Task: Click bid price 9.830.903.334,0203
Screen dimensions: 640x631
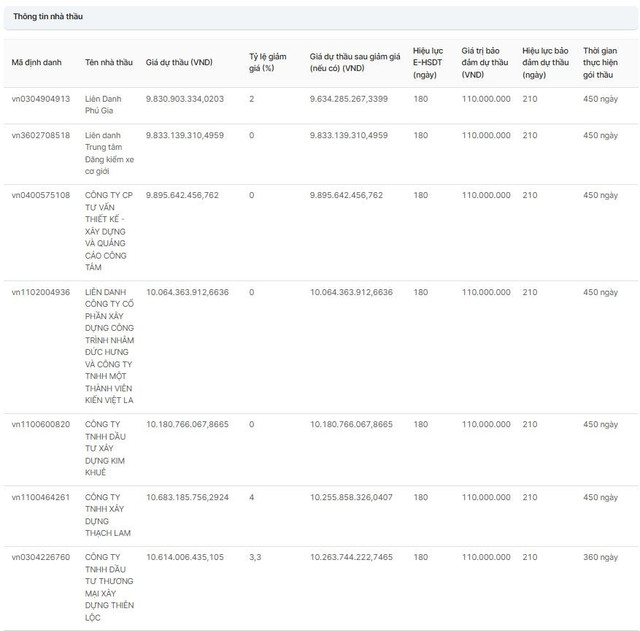Action: [x=185, y=99]
